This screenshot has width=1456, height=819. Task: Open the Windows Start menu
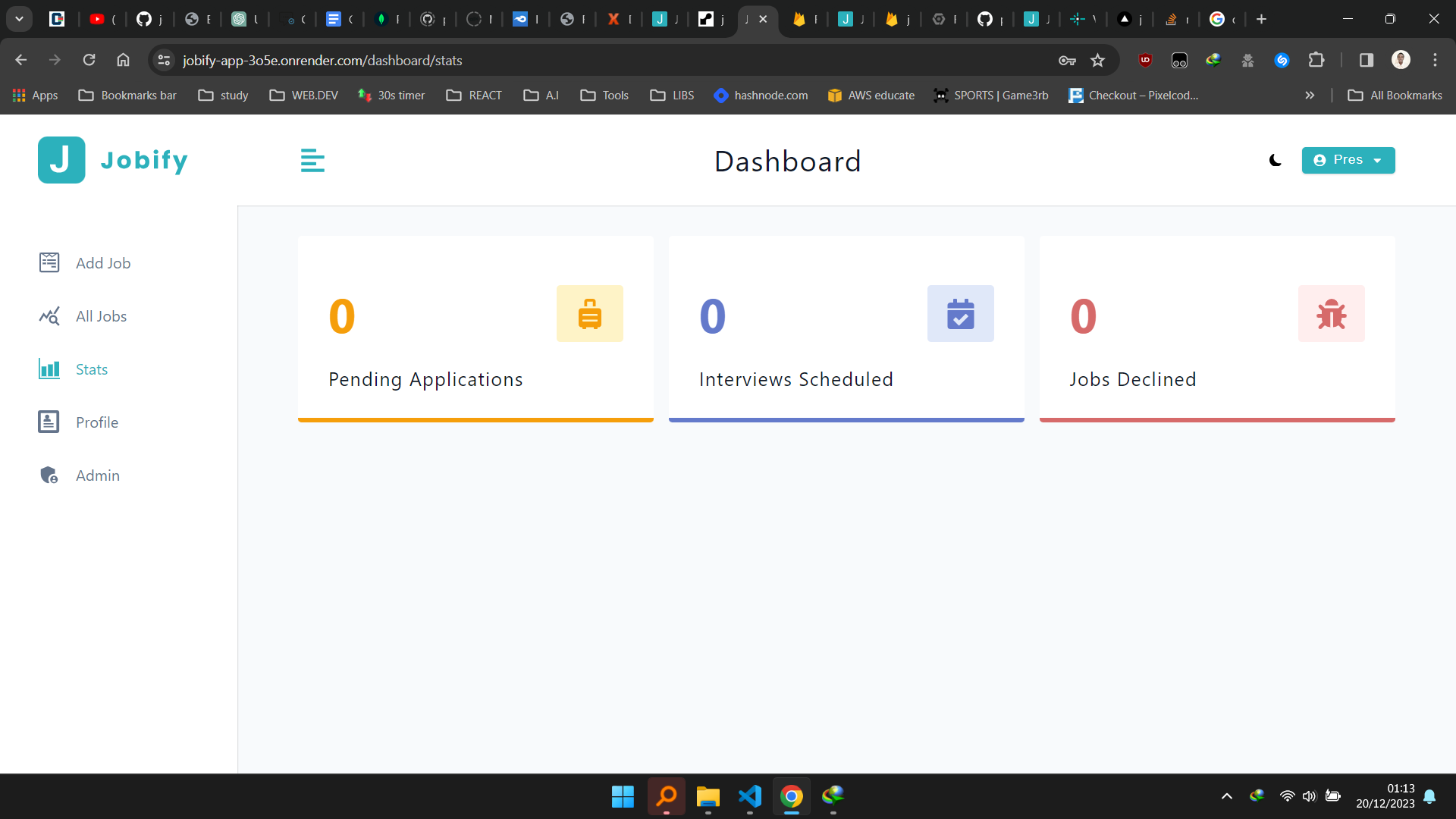pyautogui.click(x=623, y=796)
